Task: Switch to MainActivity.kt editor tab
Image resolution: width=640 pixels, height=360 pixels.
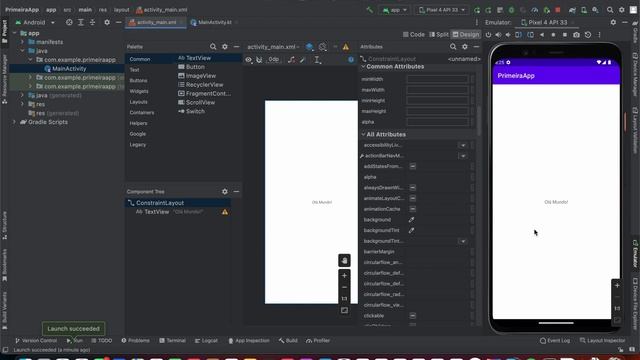Action: point(211,22)
